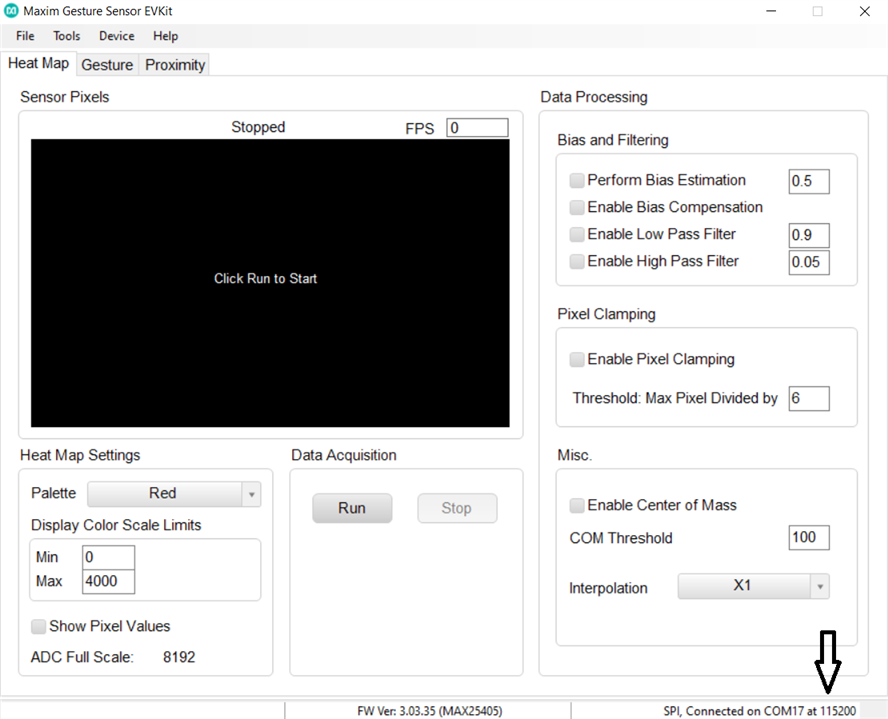Screen dimensions: 888x719
Task: Toggle Enable Bias Compensation checkbox
Action: pos(577,208)
